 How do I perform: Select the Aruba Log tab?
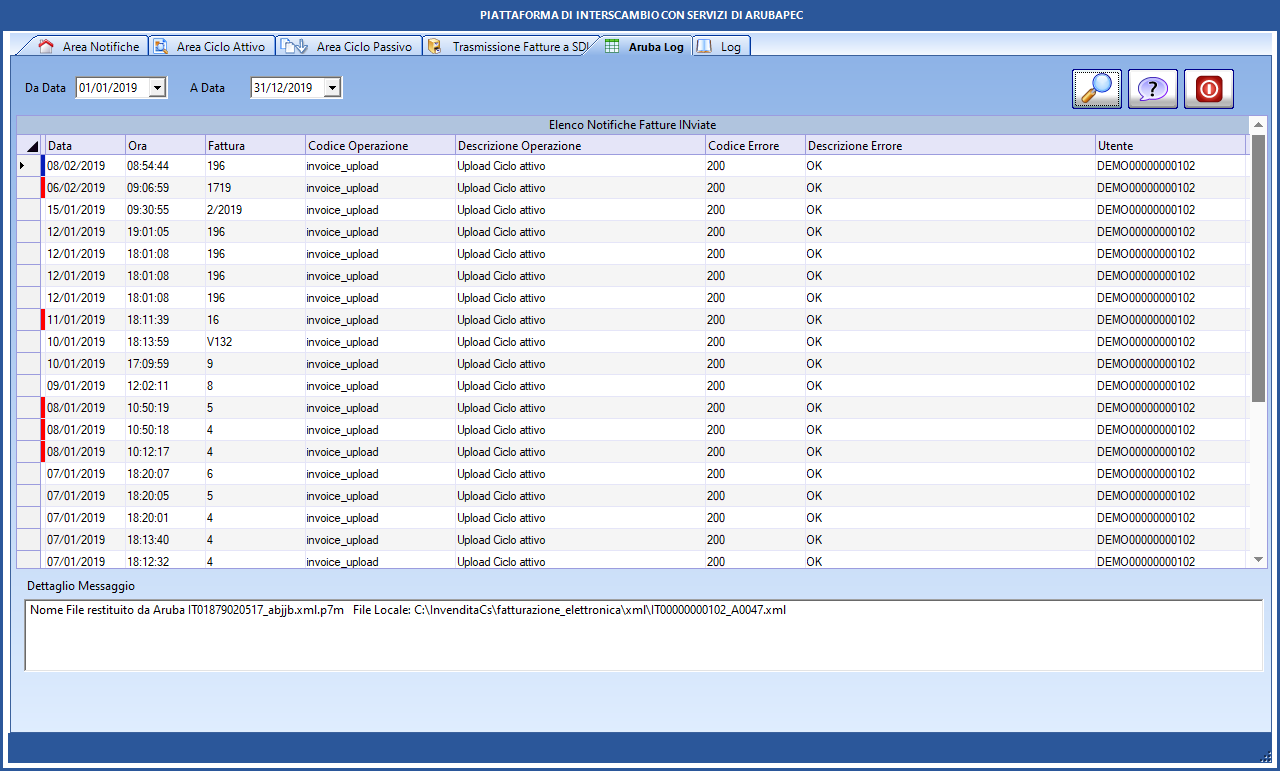point(646,47)
